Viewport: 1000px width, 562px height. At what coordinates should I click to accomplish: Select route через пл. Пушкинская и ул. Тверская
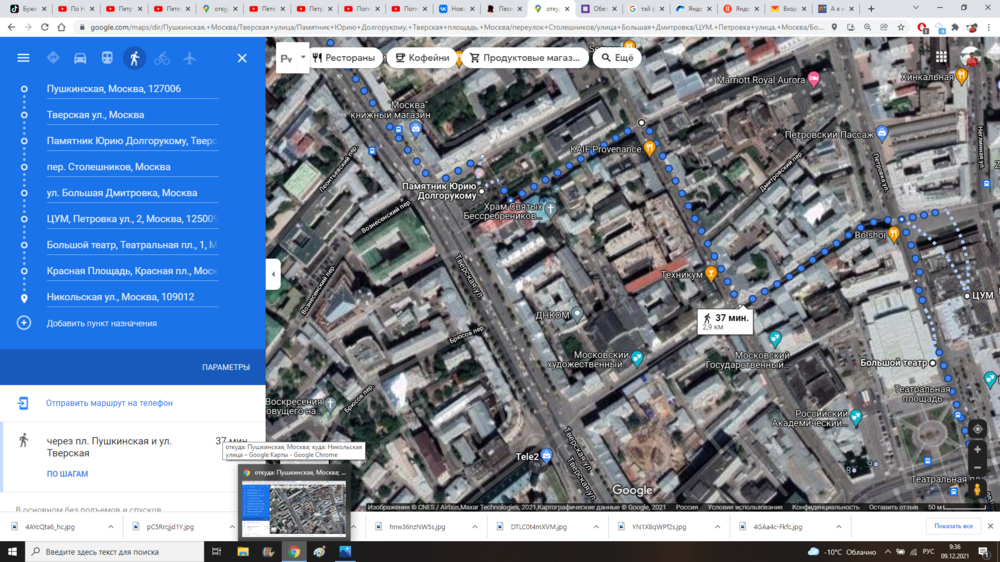click(133, 457)
